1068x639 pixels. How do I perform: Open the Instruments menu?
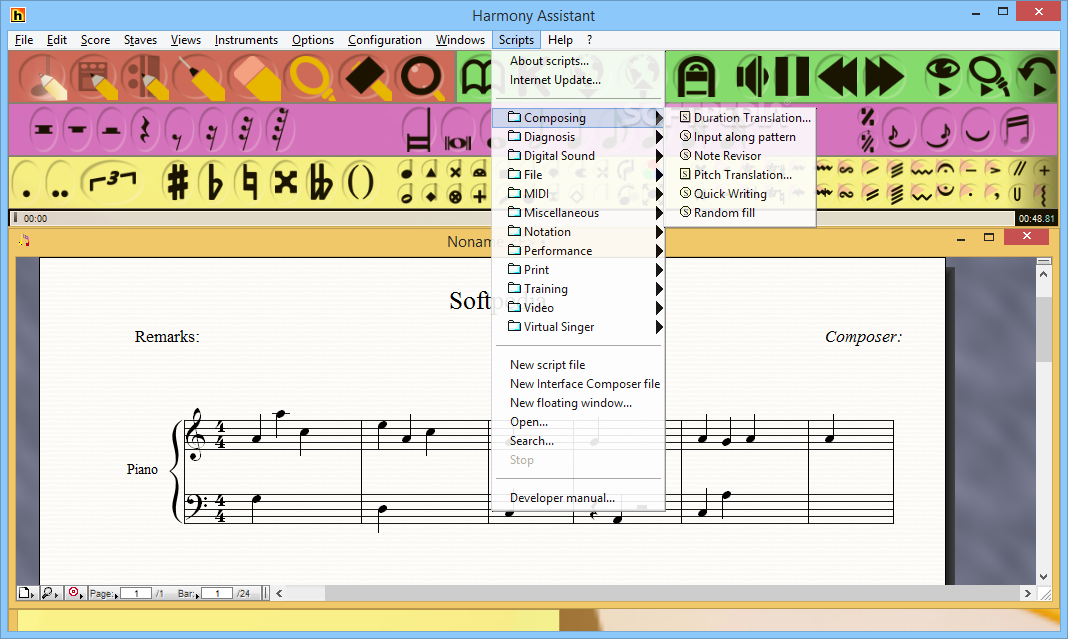pyautogui.click(x=246, y=40)
